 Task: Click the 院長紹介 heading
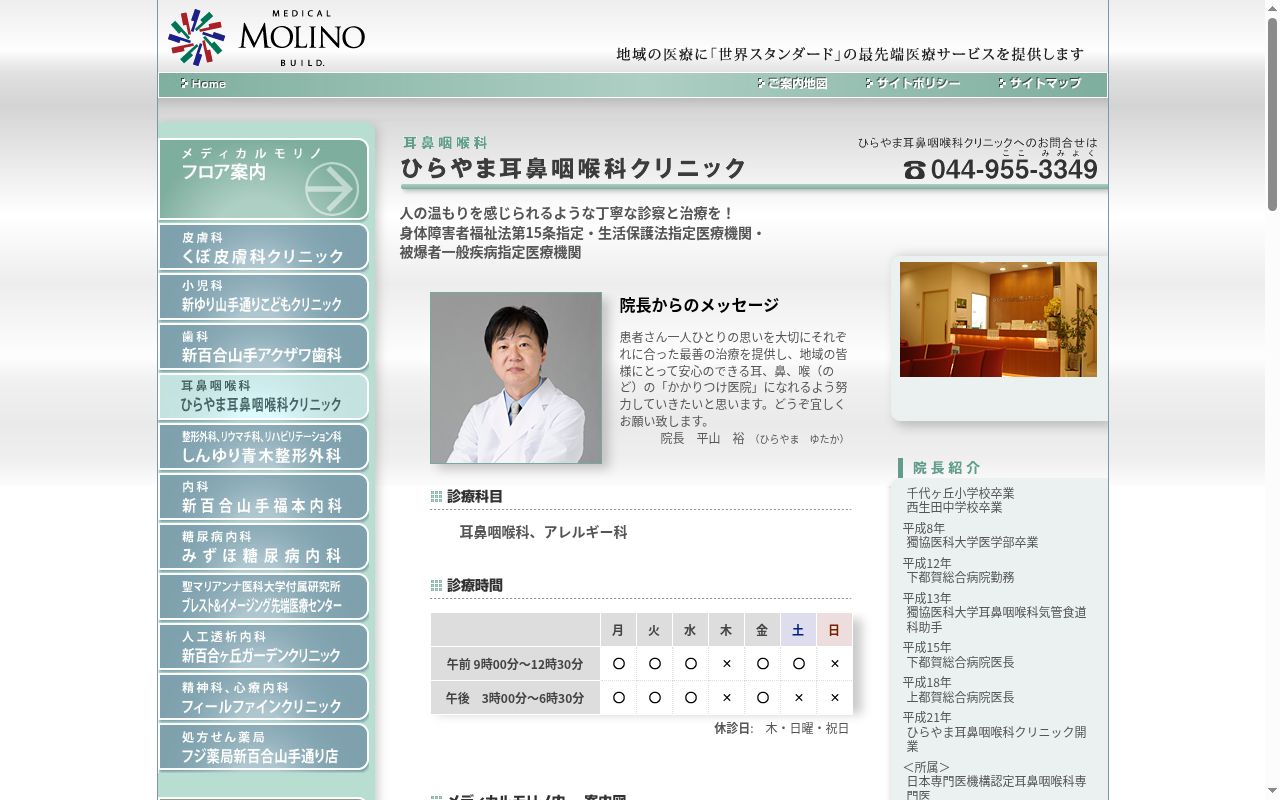click(946, 468)
